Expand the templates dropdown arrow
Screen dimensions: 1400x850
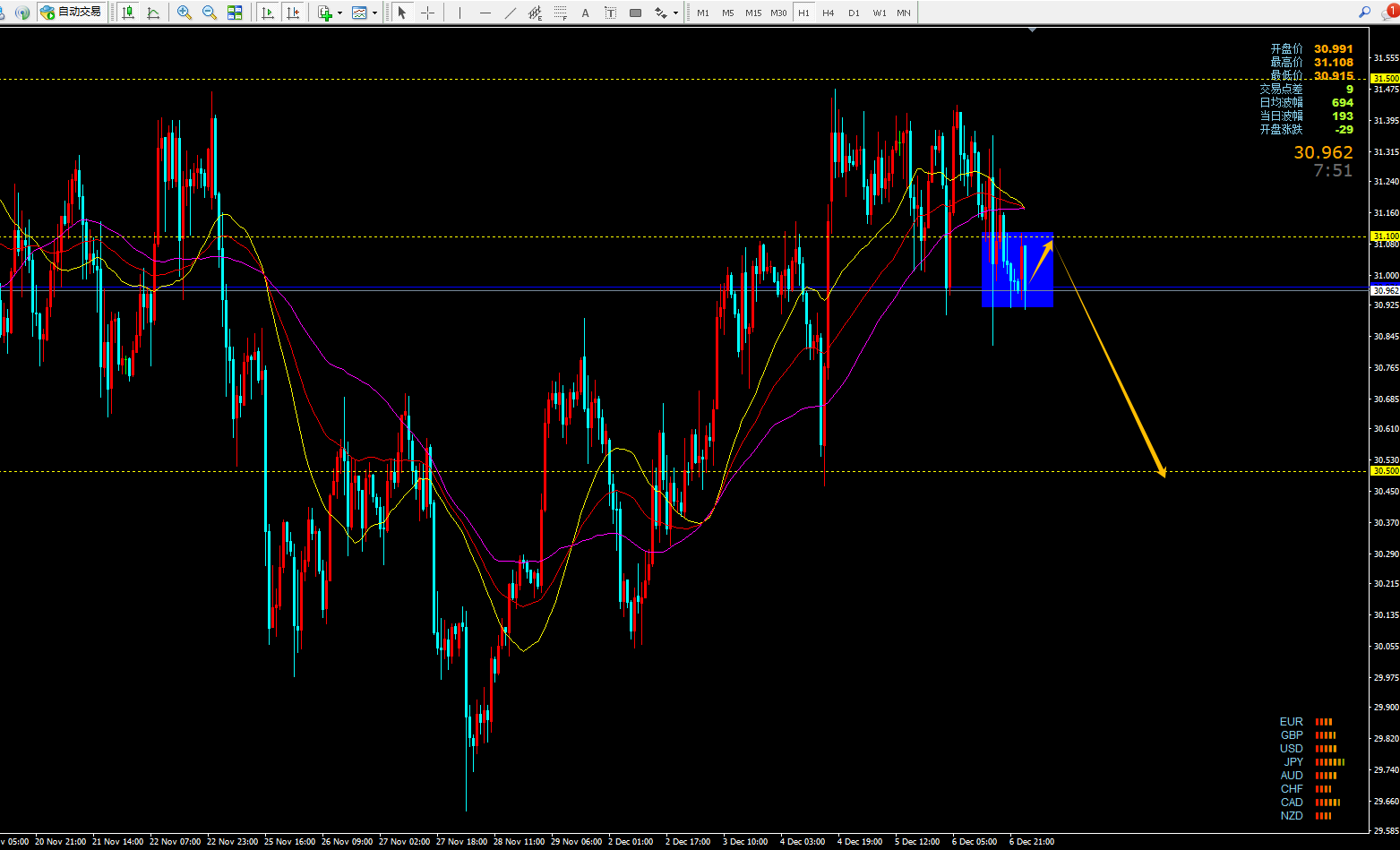(374, 13)
